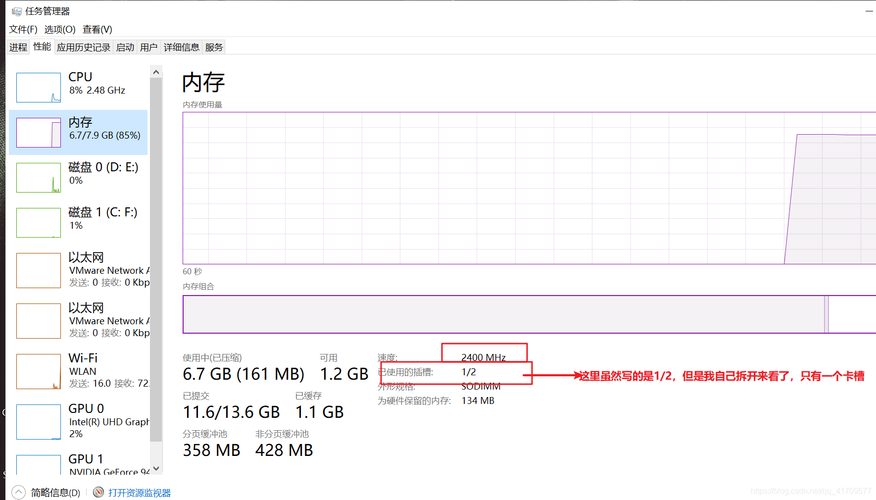Open the 选项(O) menu

tap(60, 29)
